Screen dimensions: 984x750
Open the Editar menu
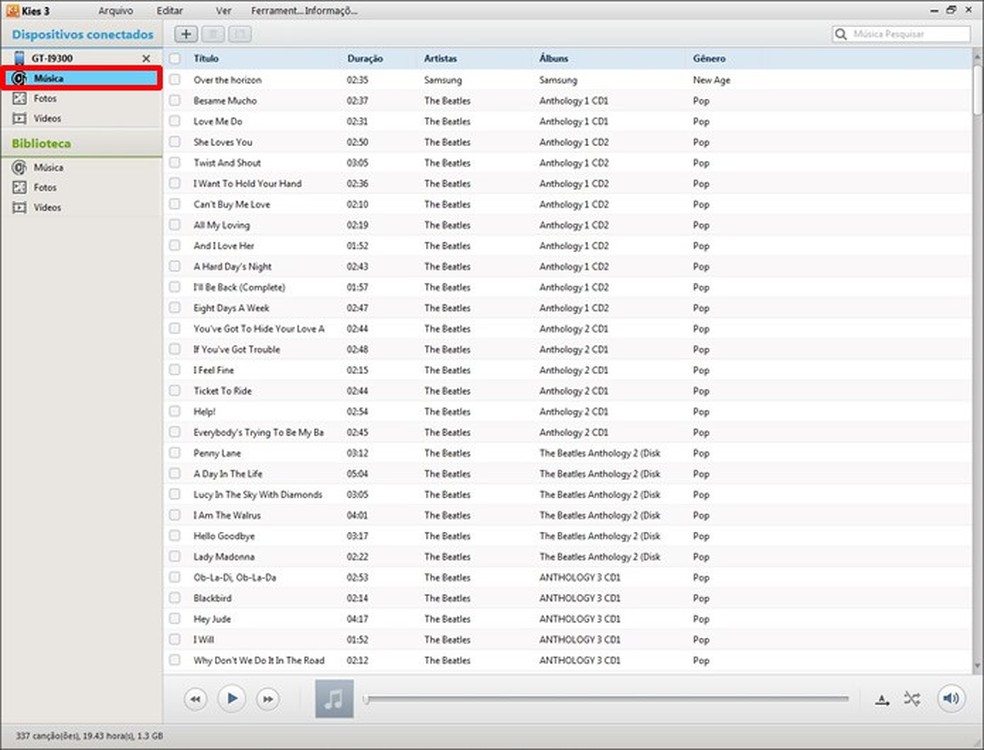coord(170,11)
